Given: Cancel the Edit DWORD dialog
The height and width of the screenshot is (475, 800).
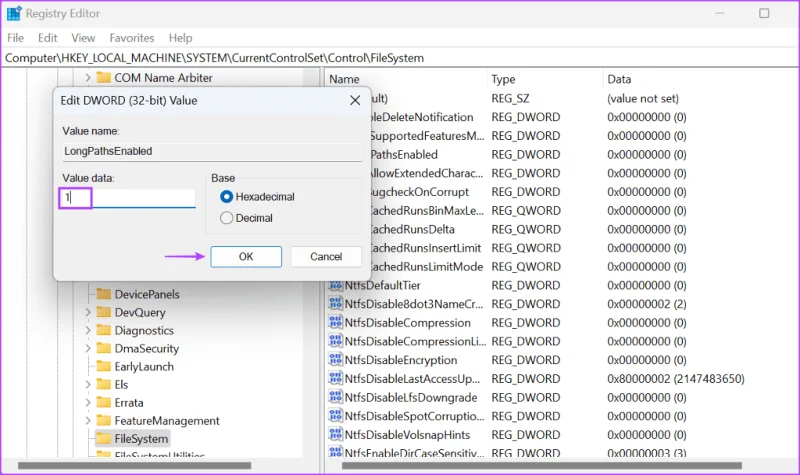Looking at the screenshot, I should pyautogui.click(x=326, y=257).
